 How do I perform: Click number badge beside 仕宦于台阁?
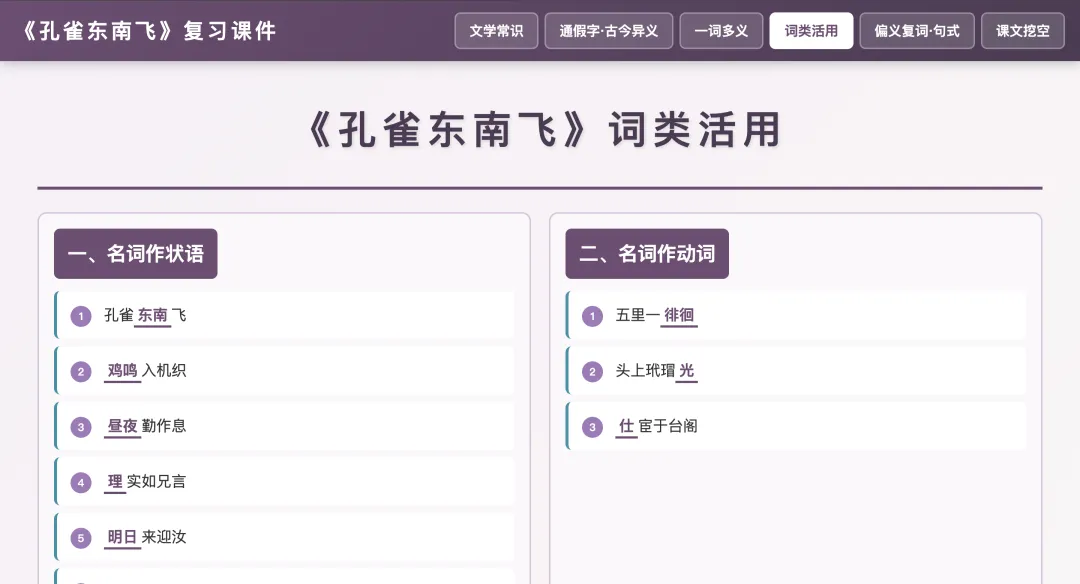click(592, 427)
